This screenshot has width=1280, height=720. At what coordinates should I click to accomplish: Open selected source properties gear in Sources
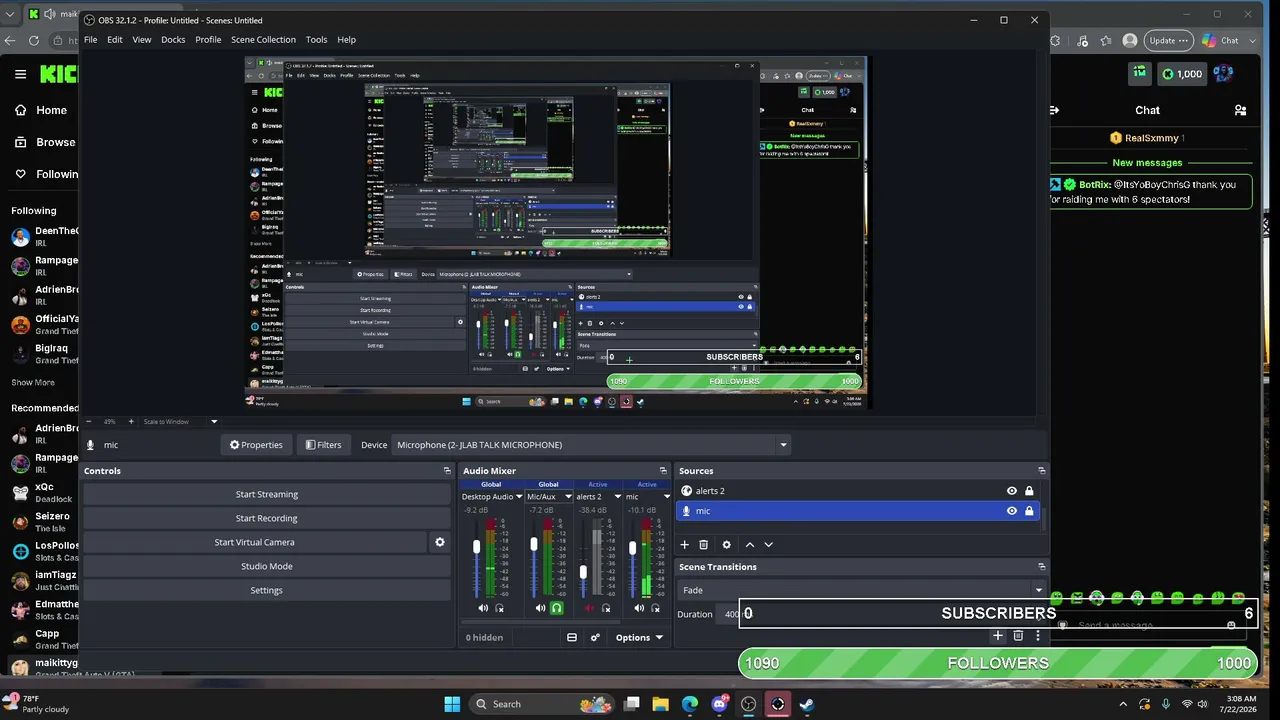727,545
